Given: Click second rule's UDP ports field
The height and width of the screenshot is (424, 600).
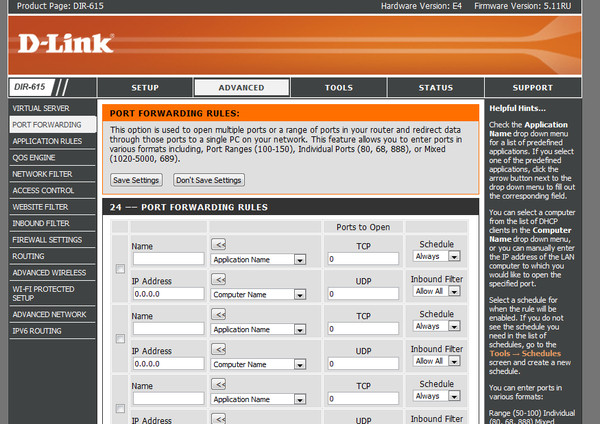Looking at the screenshot, I should point(363,364).
